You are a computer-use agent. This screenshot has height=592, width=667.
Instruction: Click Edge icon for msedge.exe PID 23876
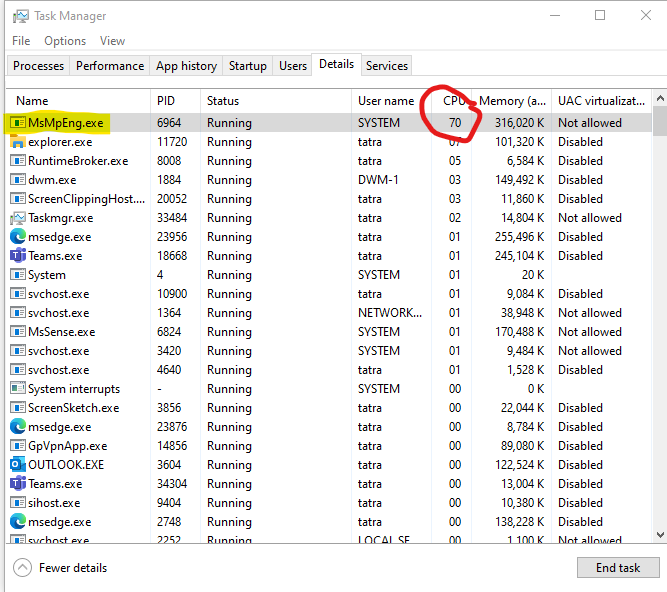point(17,427)
